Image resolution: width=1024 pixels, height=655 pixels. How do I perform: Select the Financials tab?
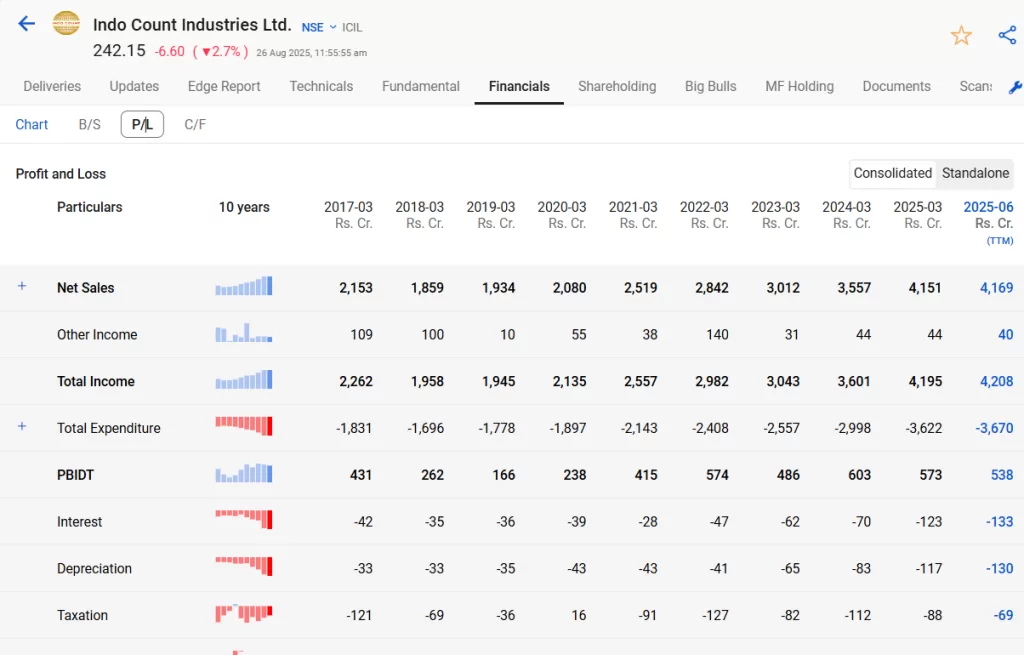(519, 86)
